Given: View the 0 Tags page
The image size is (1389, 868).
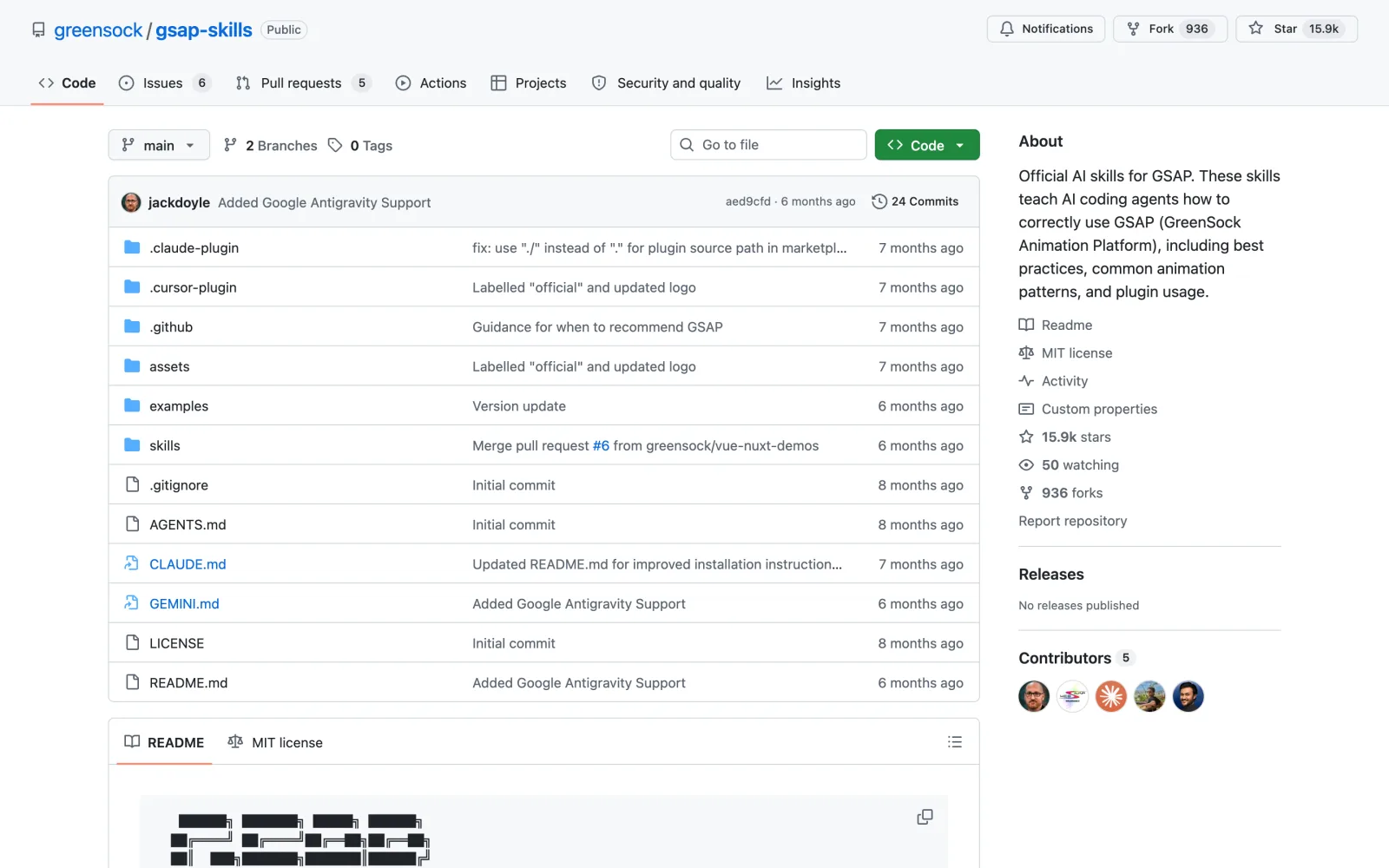Looking at the screenshot, I should [360, 146].
